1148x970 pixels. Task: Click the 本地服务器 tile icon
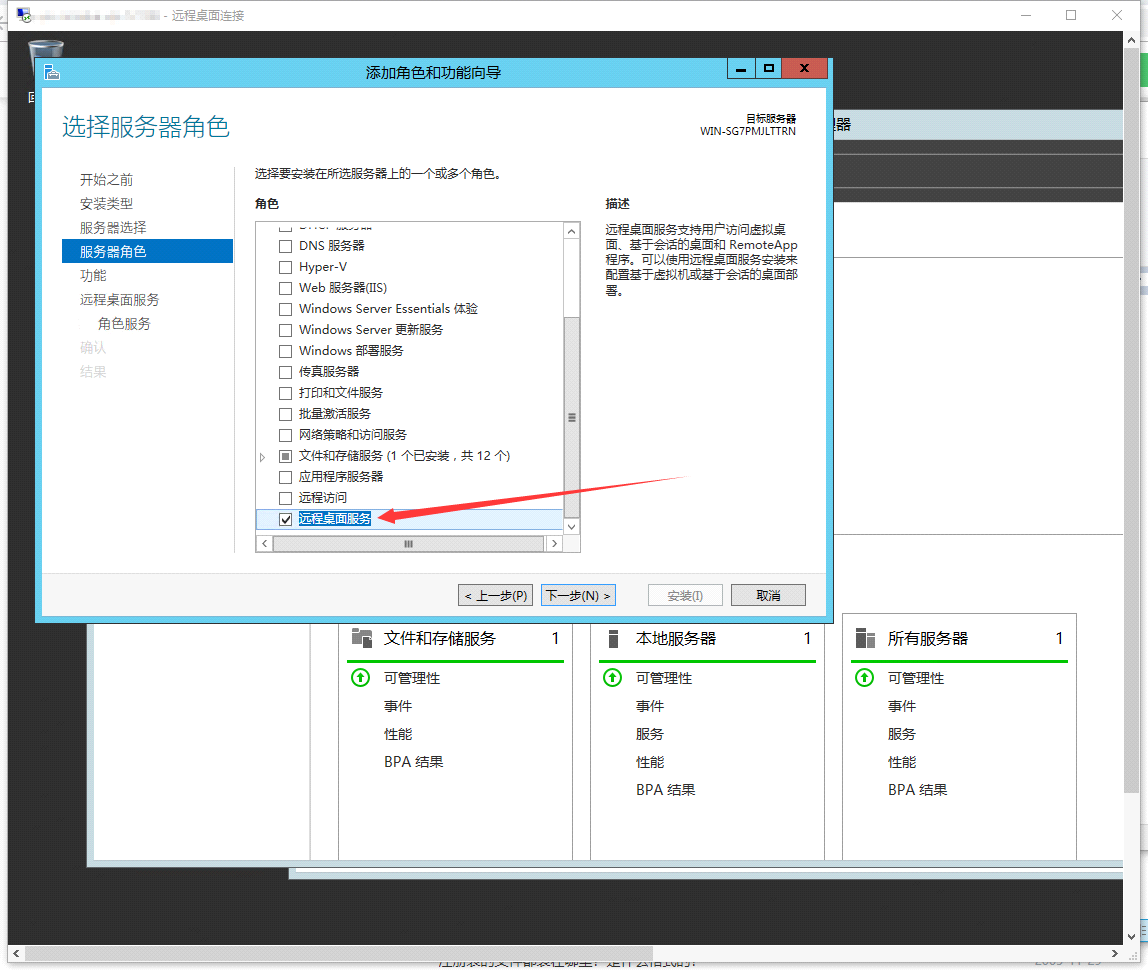tap(614, 638)
